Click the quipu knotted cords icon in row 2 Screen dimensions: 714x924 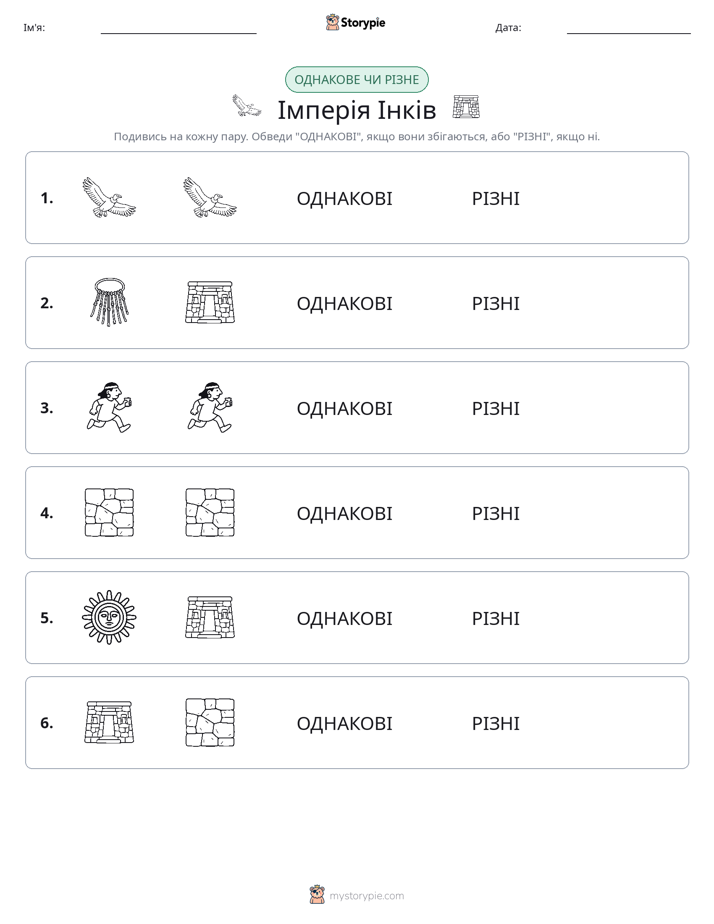tap(109, 302)
